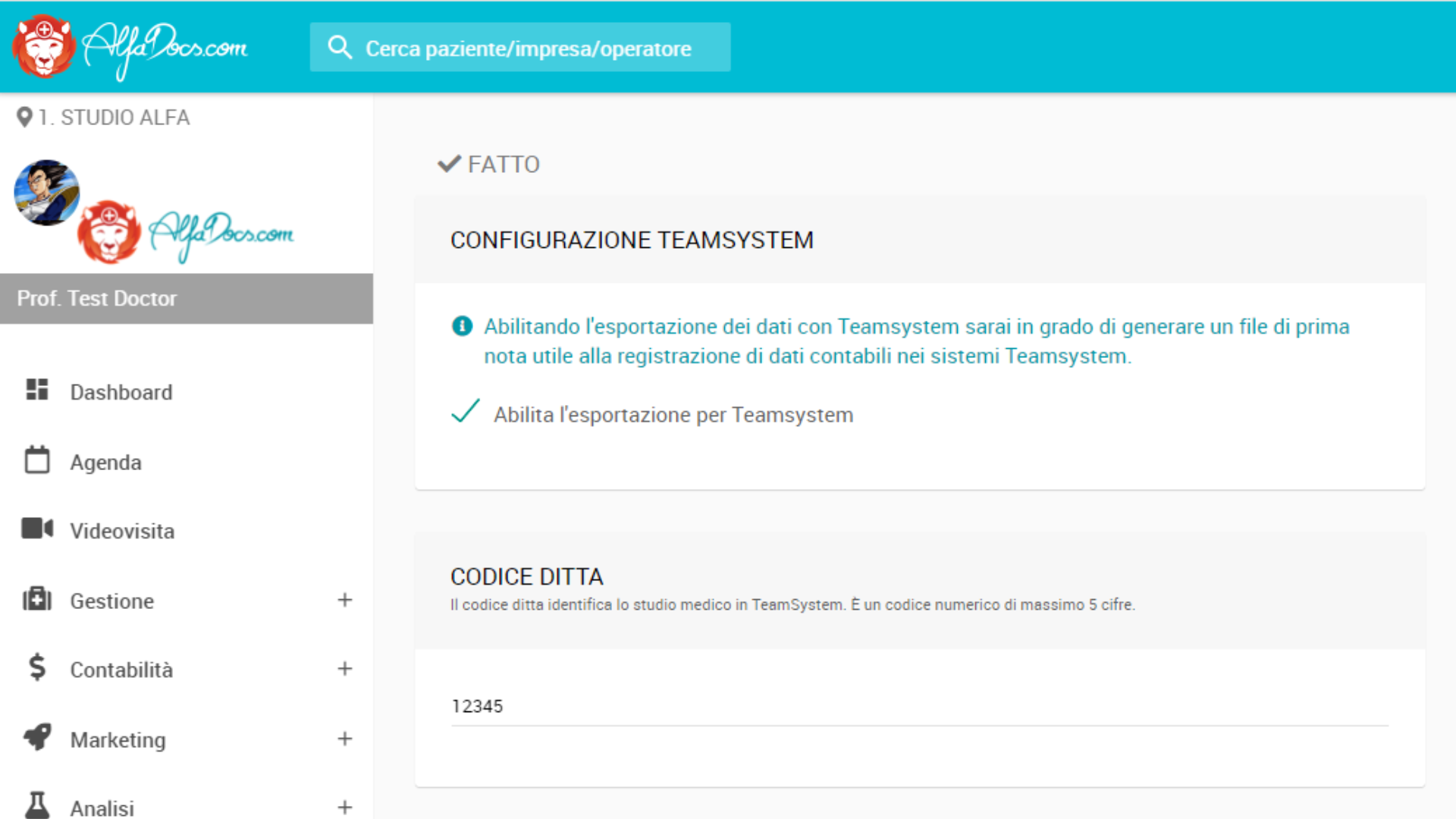Image resolution: width=1456 pixels, height=819 pixels.
Task: Expand the Gestione section
Action: [345, 600]
